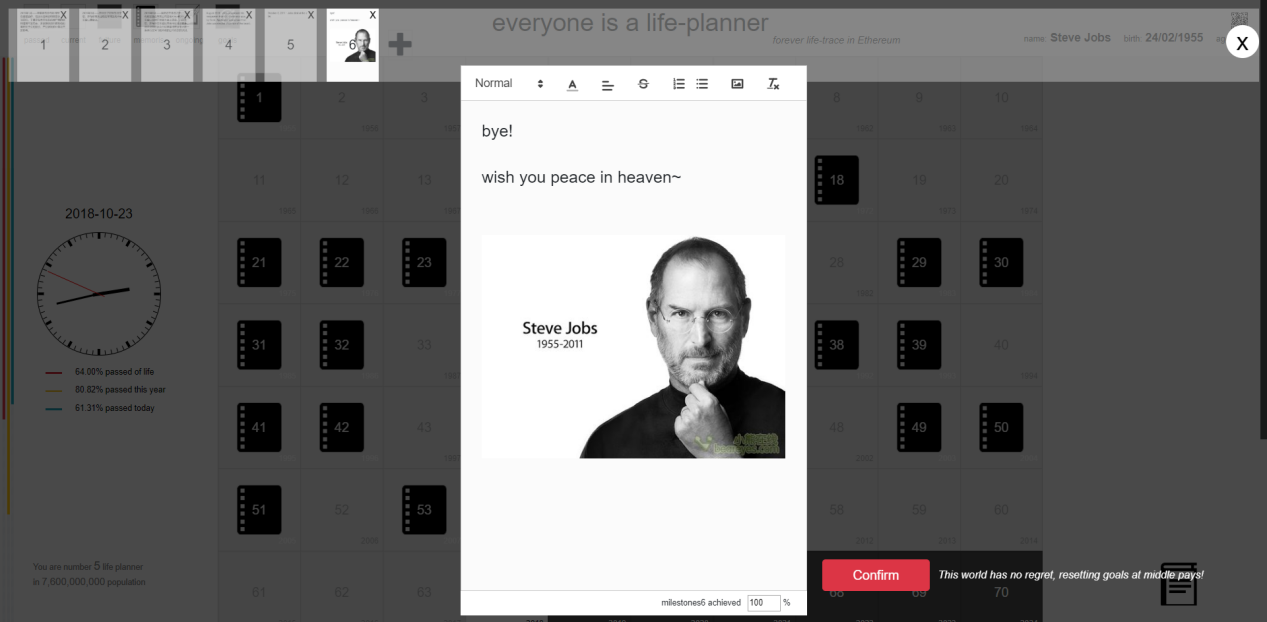Screen dimensions: 1267x622
Task: Delete milestone thumbnail 5 with its X
Action: pyautogui.click(x=311, y=15)
